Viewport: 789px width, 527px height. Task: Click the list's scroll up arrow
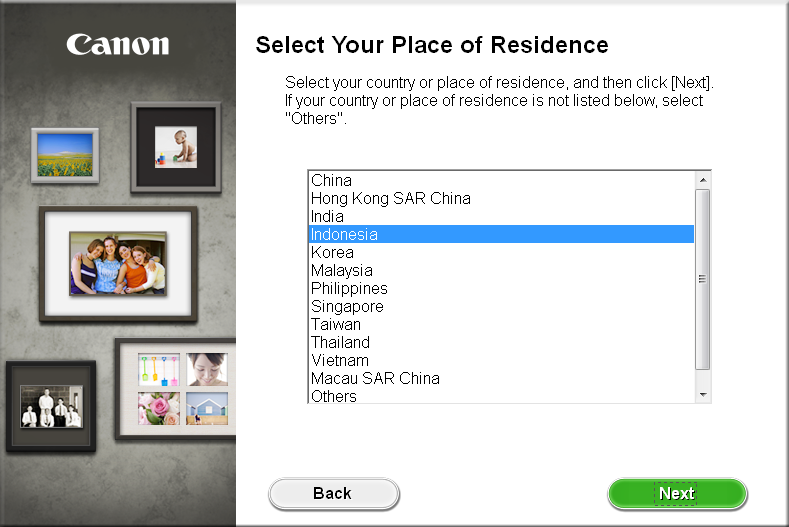703,180
